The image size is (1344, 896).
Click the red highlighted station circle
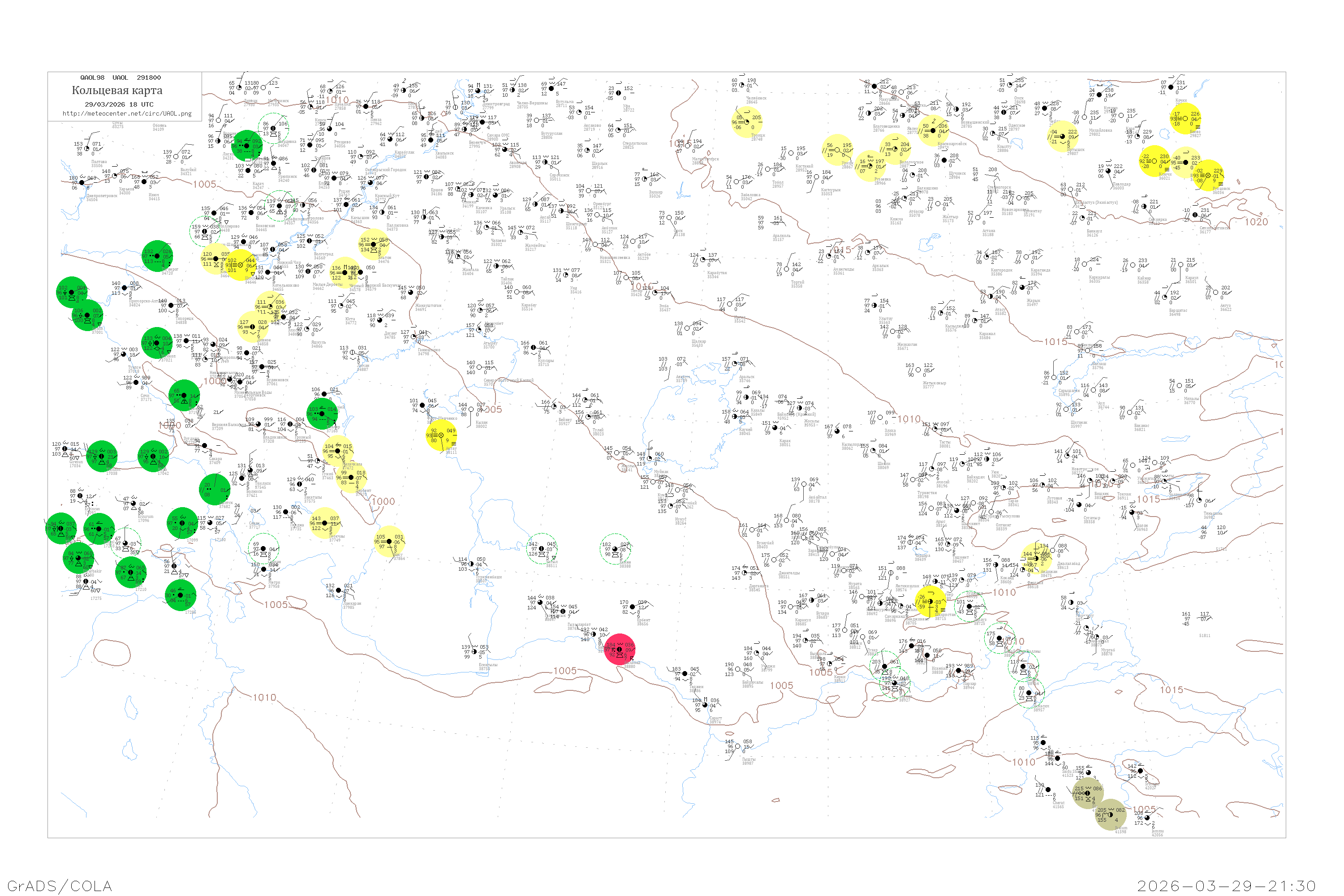click(620, 650)
